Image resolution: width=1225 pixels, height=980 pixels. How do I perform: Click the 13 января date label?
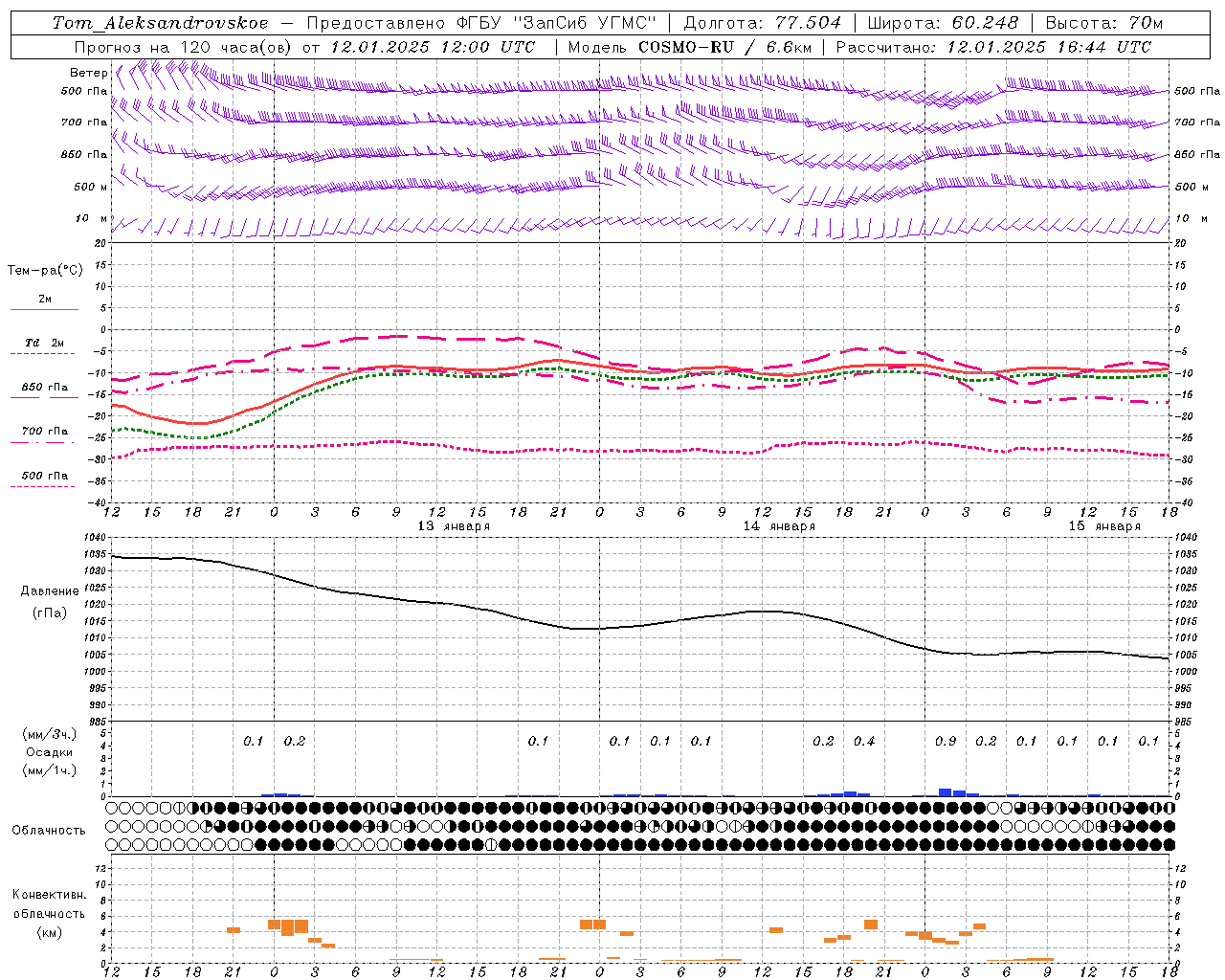[454, 526]
